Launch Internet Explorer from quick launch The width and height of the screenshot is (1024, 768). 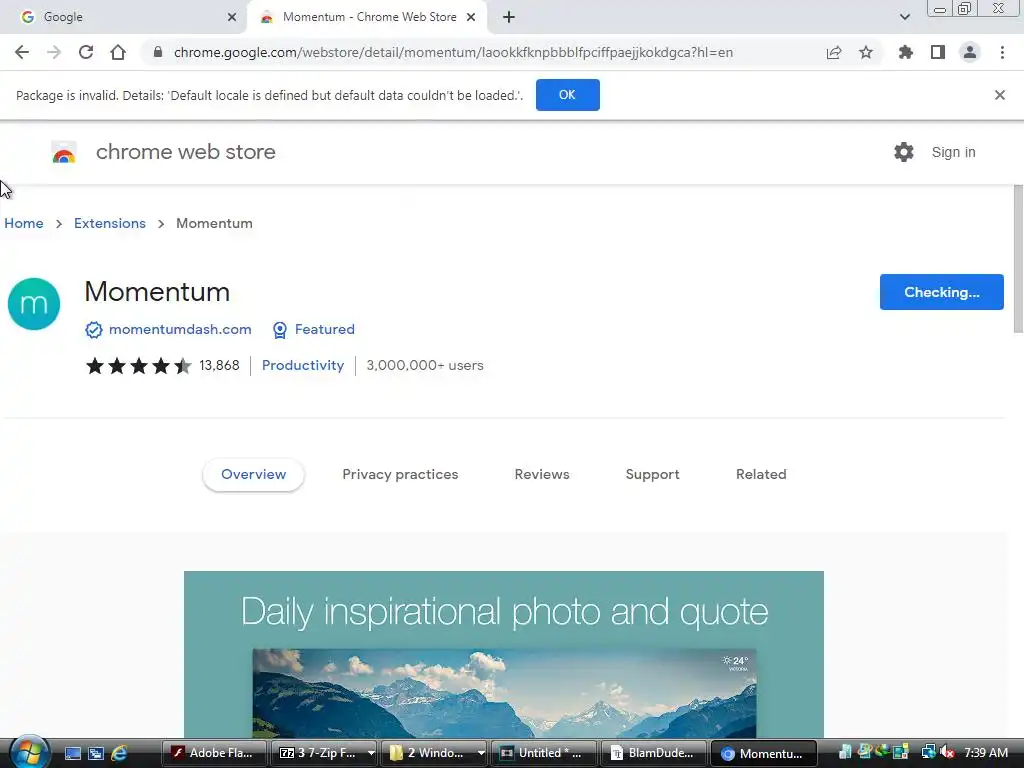[x=120, y=753]
